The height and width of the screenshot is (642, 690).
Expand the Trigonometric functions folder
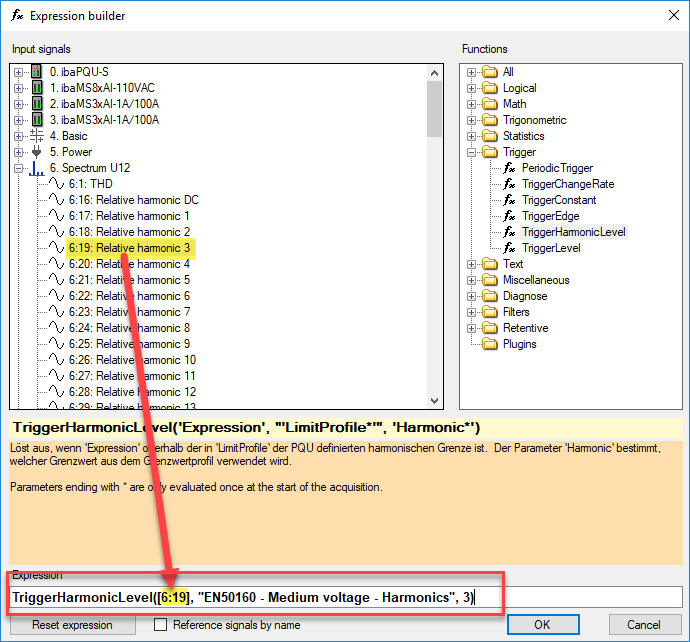(471, 120)
